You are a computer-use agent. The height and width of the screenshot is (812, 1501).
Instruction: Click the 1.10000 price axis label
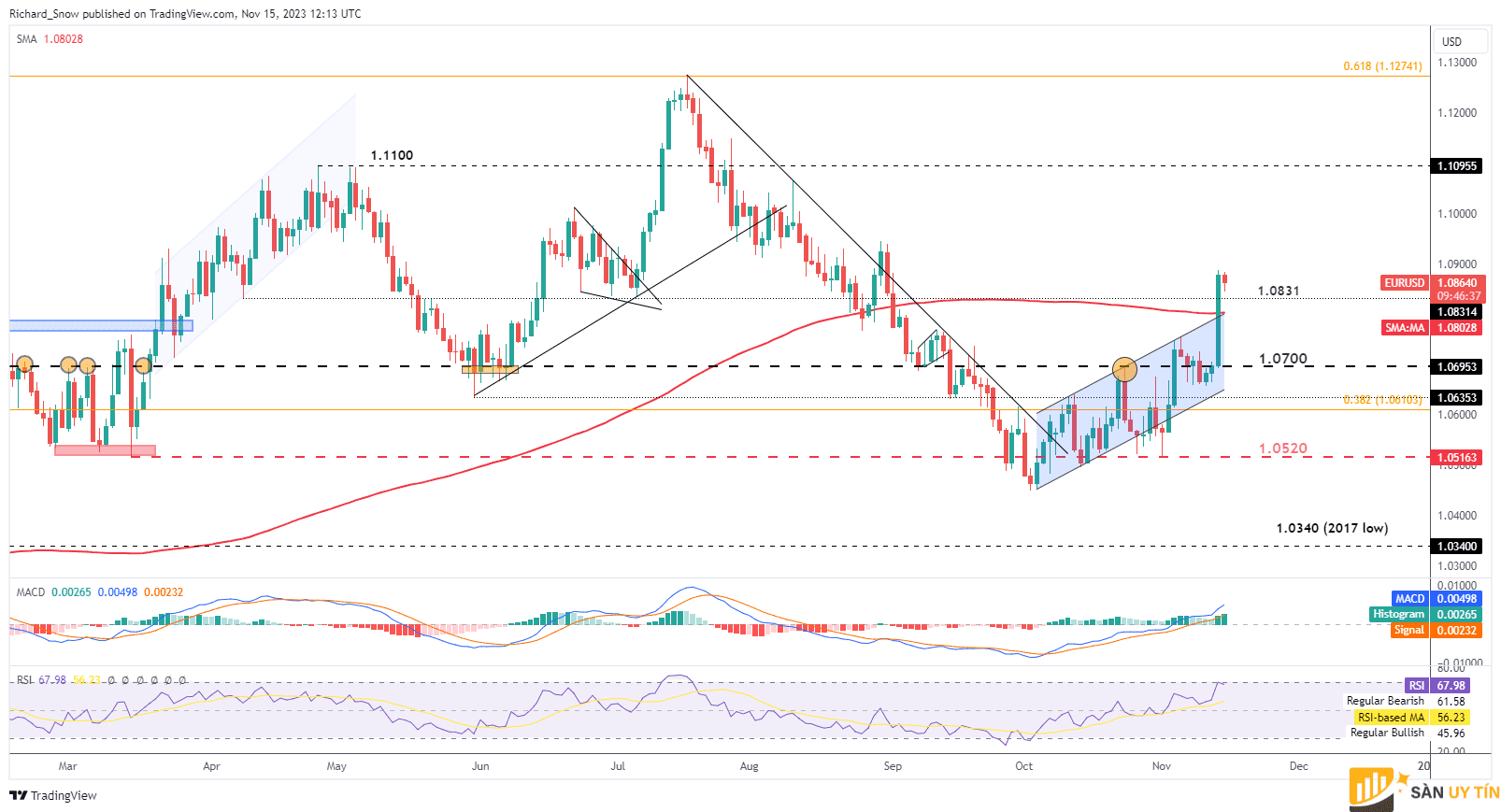(x=1457, y=214)
